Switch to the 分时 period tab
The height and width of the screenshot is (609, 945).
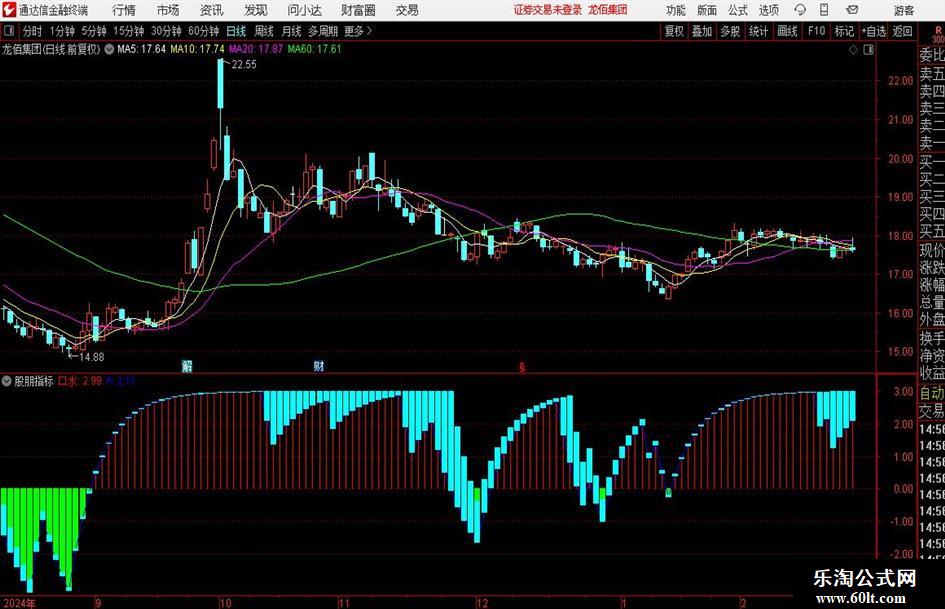point(33,31)
